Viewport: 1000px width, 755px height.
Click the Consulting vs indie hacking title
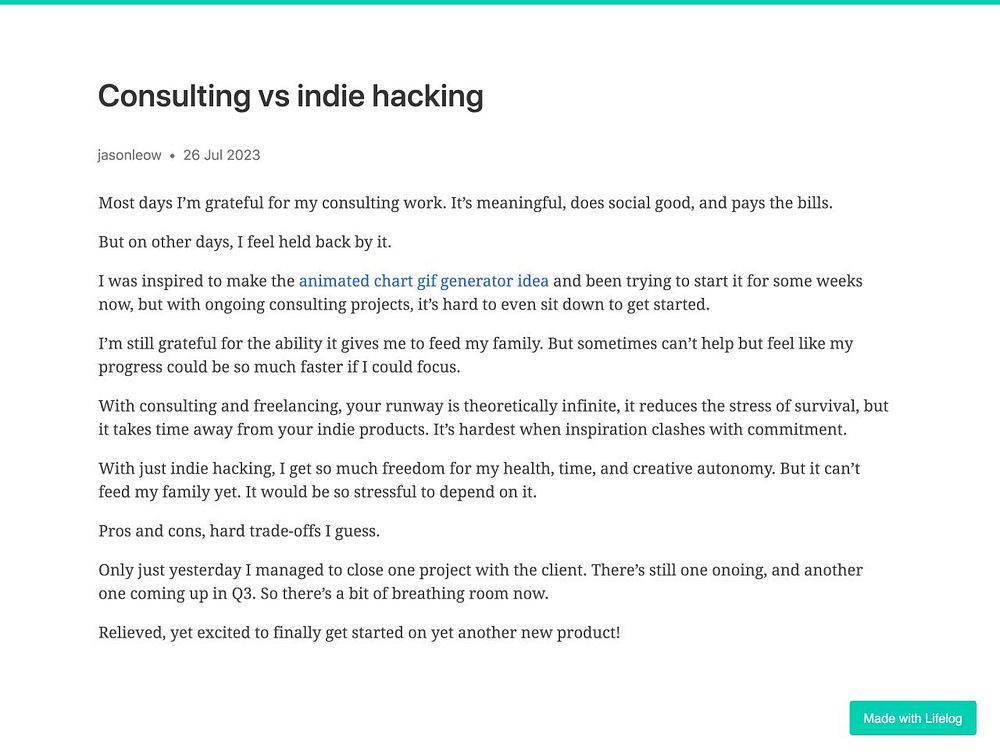pyautogui.click(x=291, y=96)
